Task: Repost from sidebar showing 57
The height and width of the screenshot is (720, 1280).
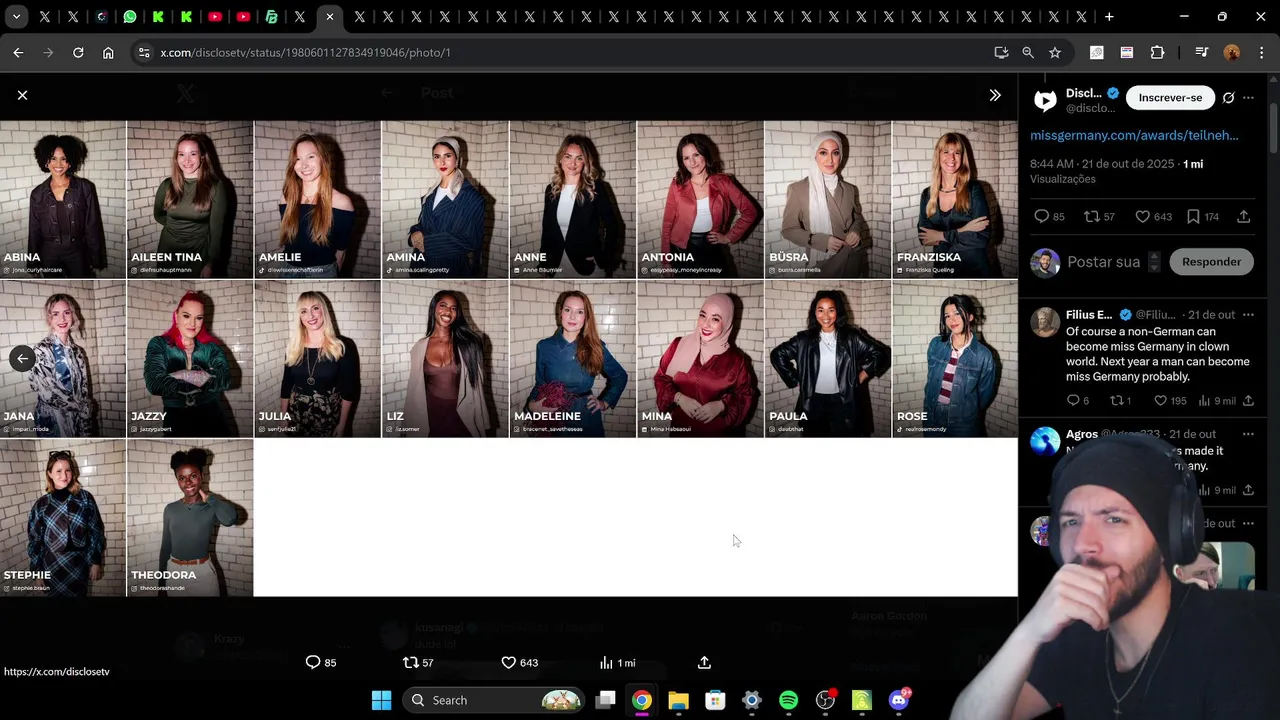Action: tap(1092, 216)
